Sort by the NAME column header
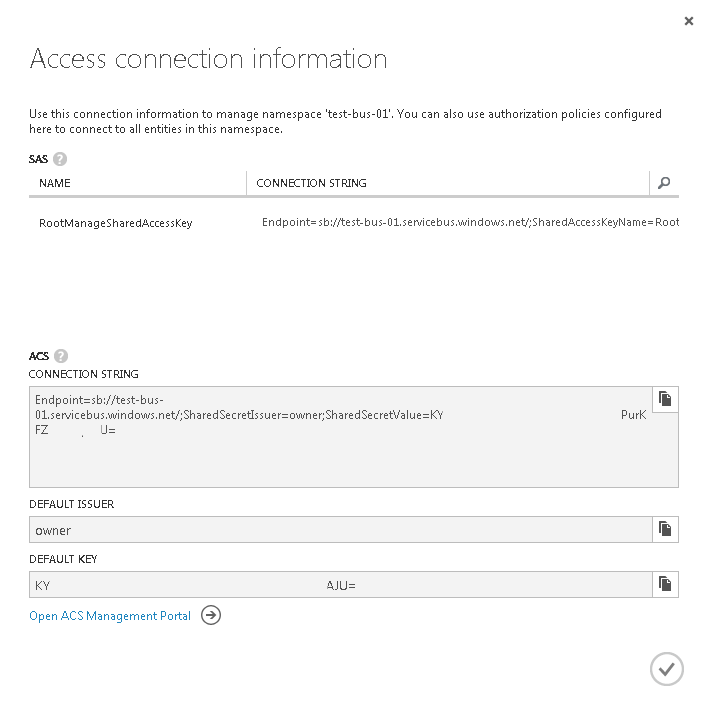Image resolution: width=705 pixels, height=709 pixels. [x=55, y=183]
